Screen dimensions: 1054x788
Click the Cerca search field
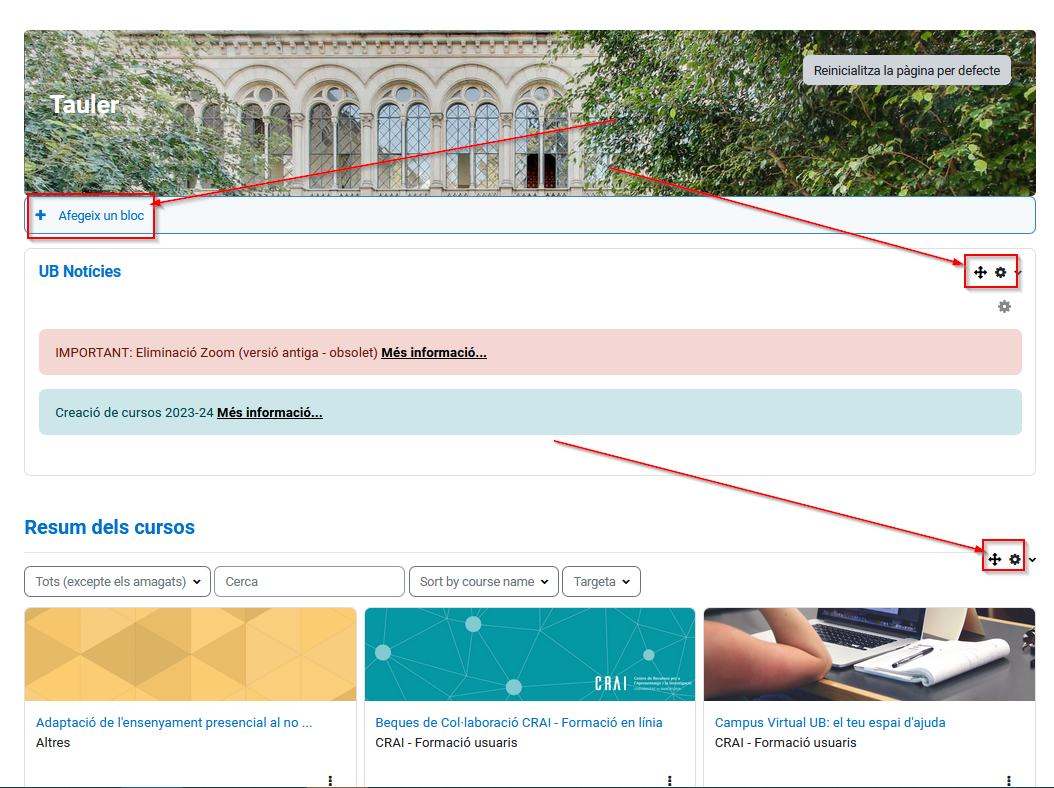click(309, 581)
